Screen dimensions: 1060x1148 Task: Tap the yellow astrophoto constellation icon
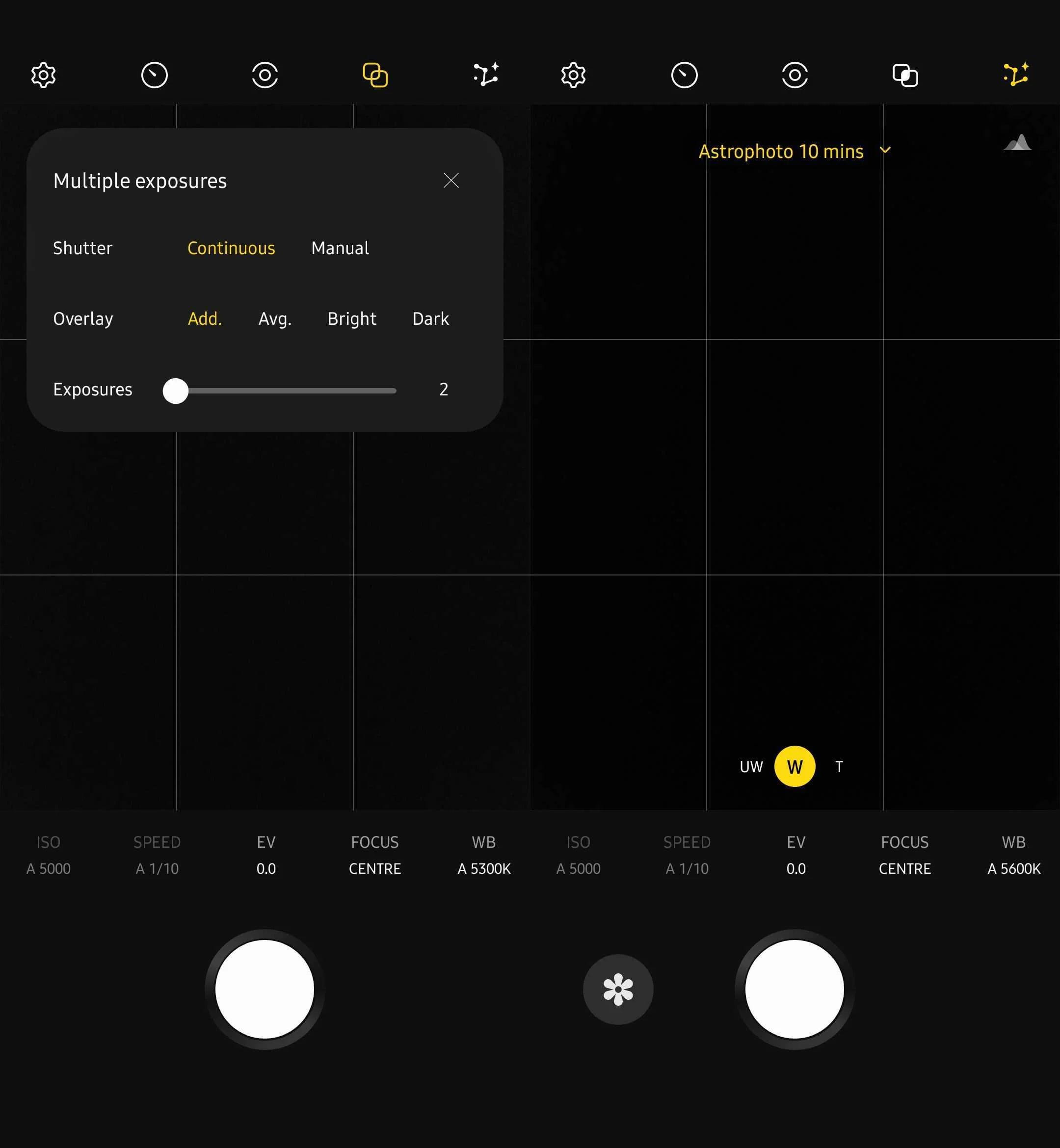[1016, 75]
